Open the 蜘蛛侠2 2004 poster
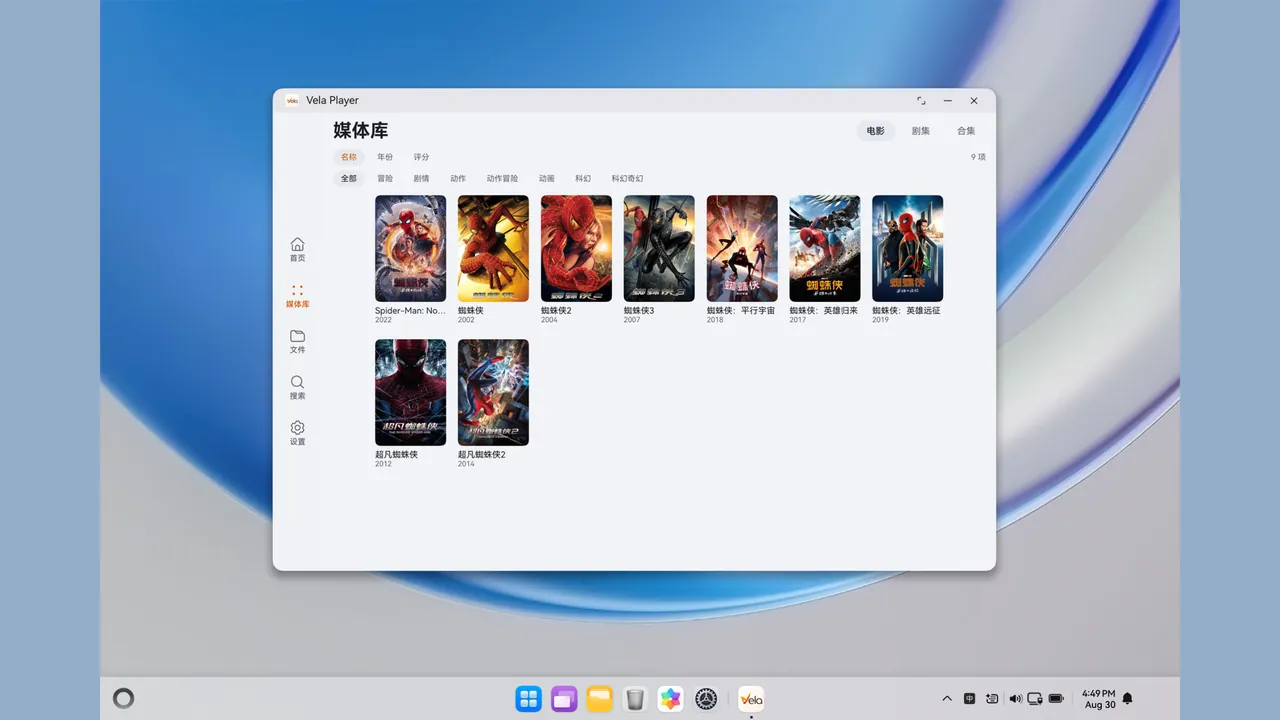This screenshot has height=720, width=1280. click(x=576, y=248)
